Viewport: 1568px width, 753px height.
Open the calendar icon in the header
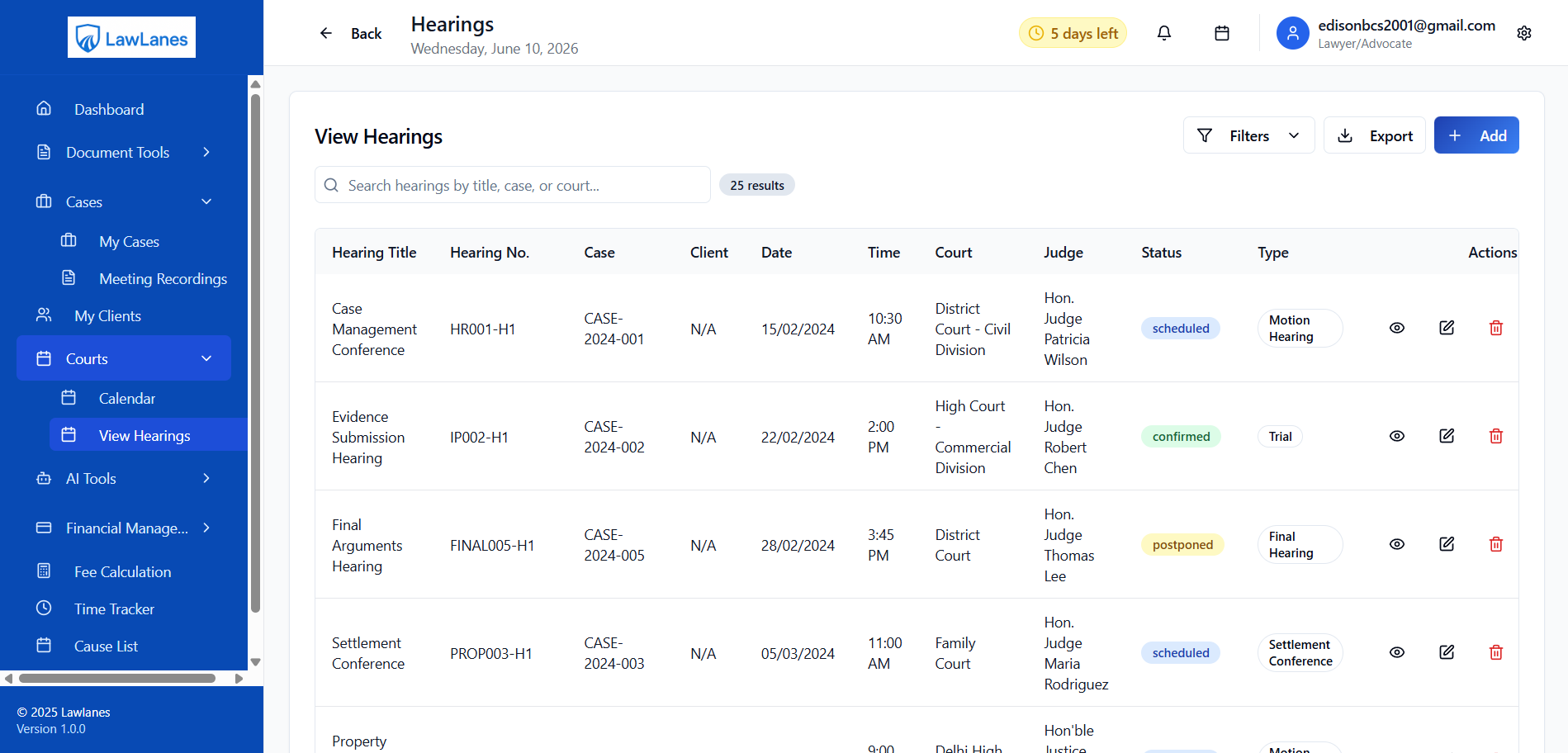coord(1222,33)
